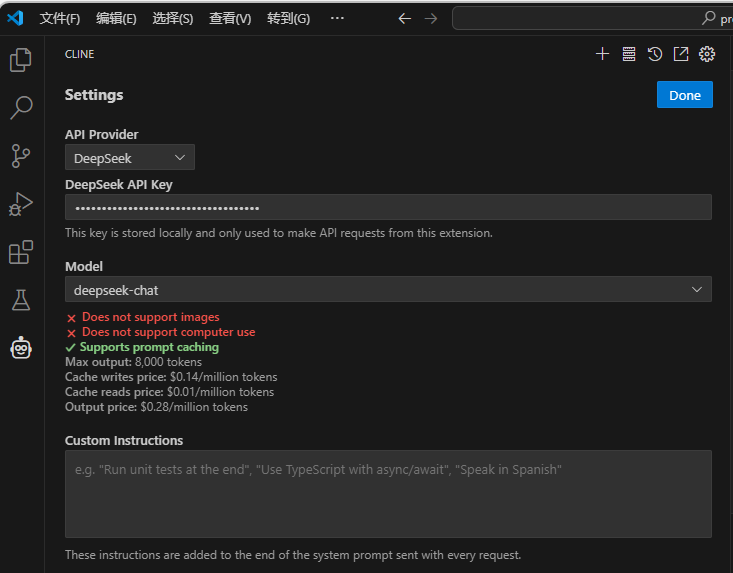Click the DeepSeek API Key field
733x573 pixels.
coord(388,207)
